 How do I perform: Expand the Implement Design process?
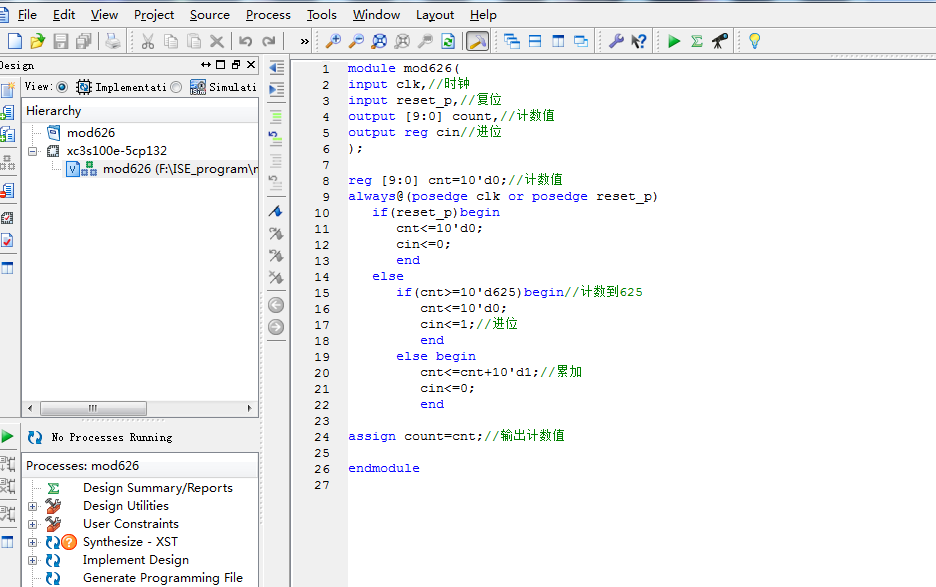[33, 560]
